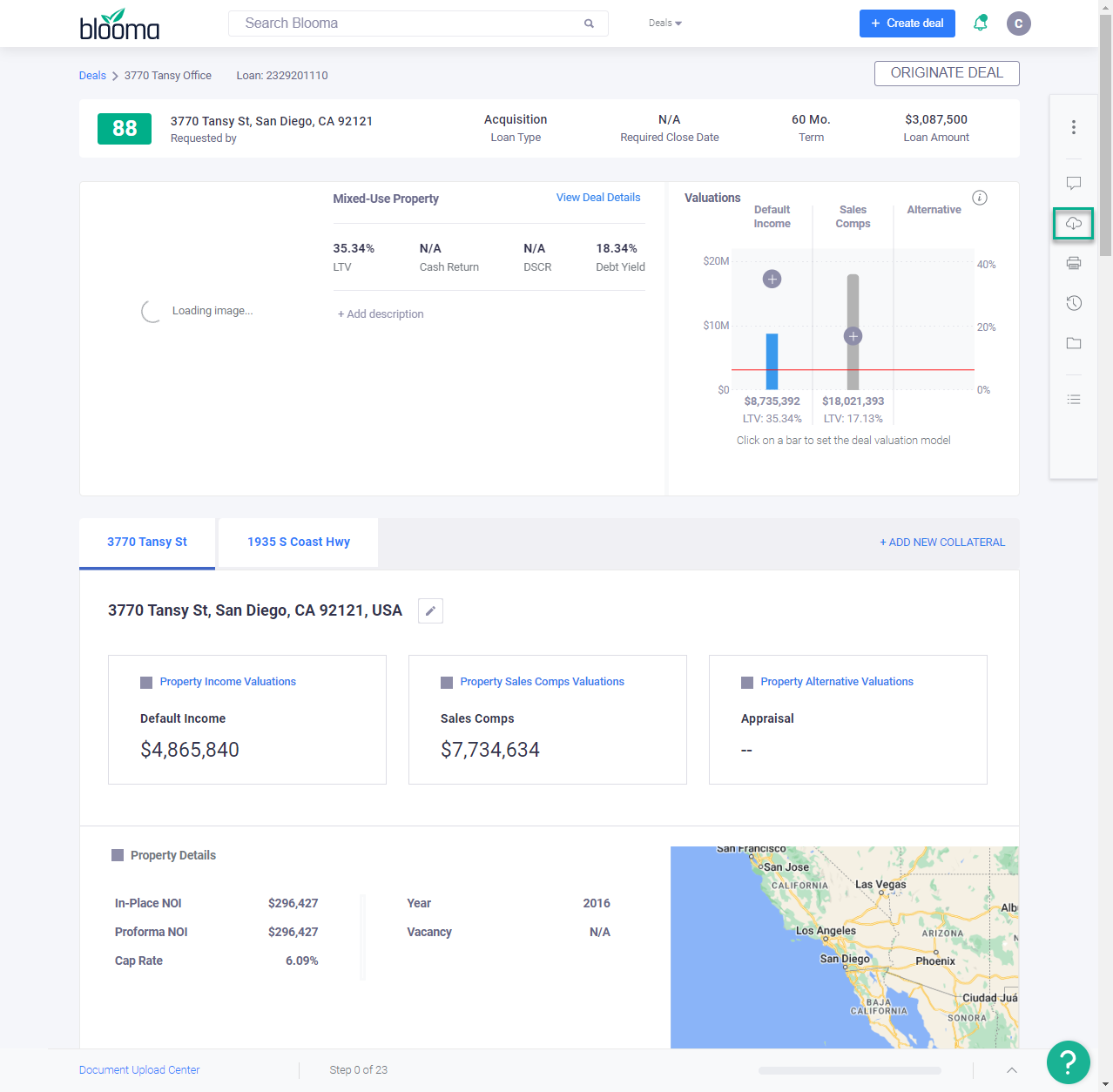
Task: Open the list icon in sidebar
Action: coord(1074,399)
